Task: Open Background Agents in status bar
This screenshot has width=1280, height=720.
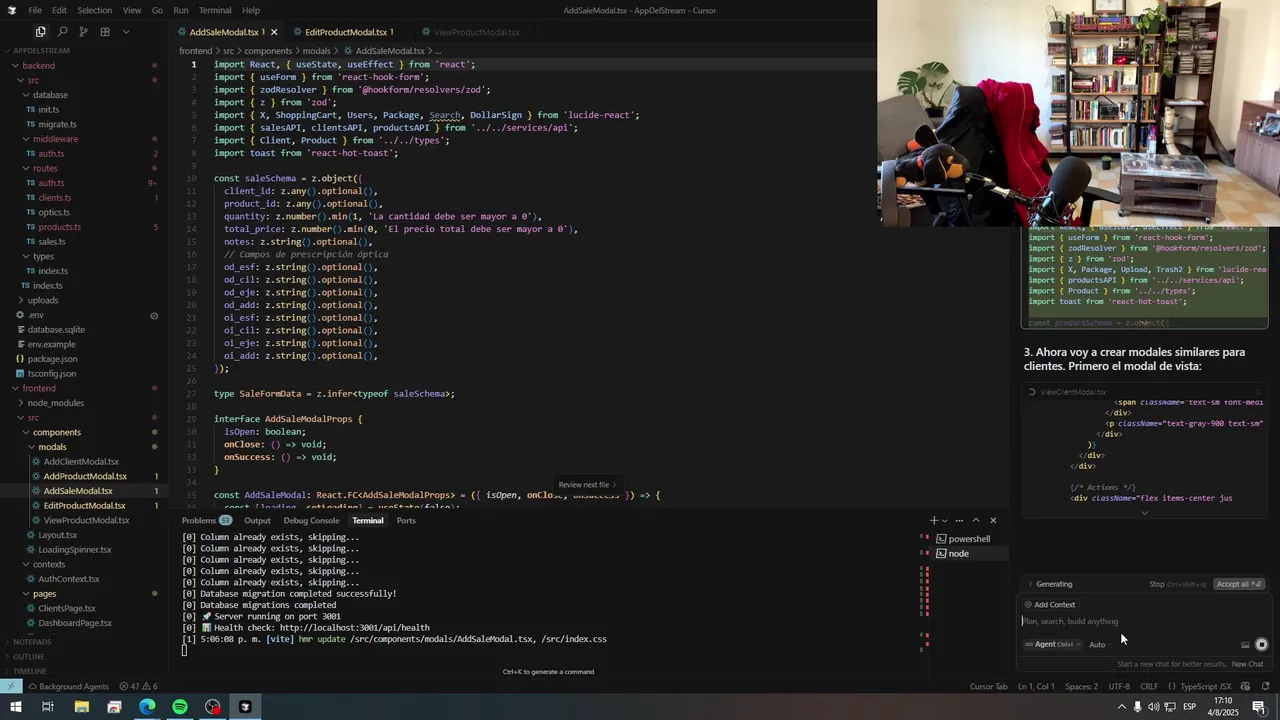Action: click(x=69, y=687)
